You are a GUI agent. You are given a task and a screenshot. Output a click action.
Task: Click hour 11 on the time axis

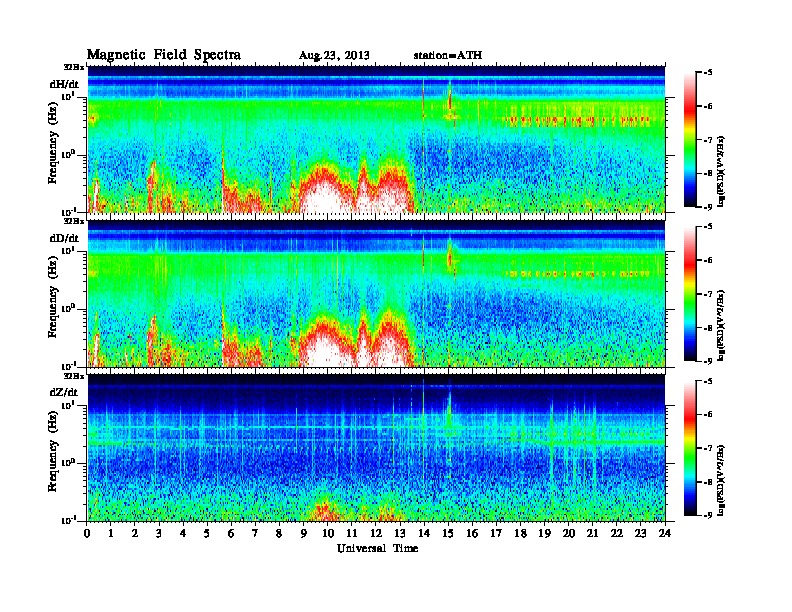click(x=352, y=533)
